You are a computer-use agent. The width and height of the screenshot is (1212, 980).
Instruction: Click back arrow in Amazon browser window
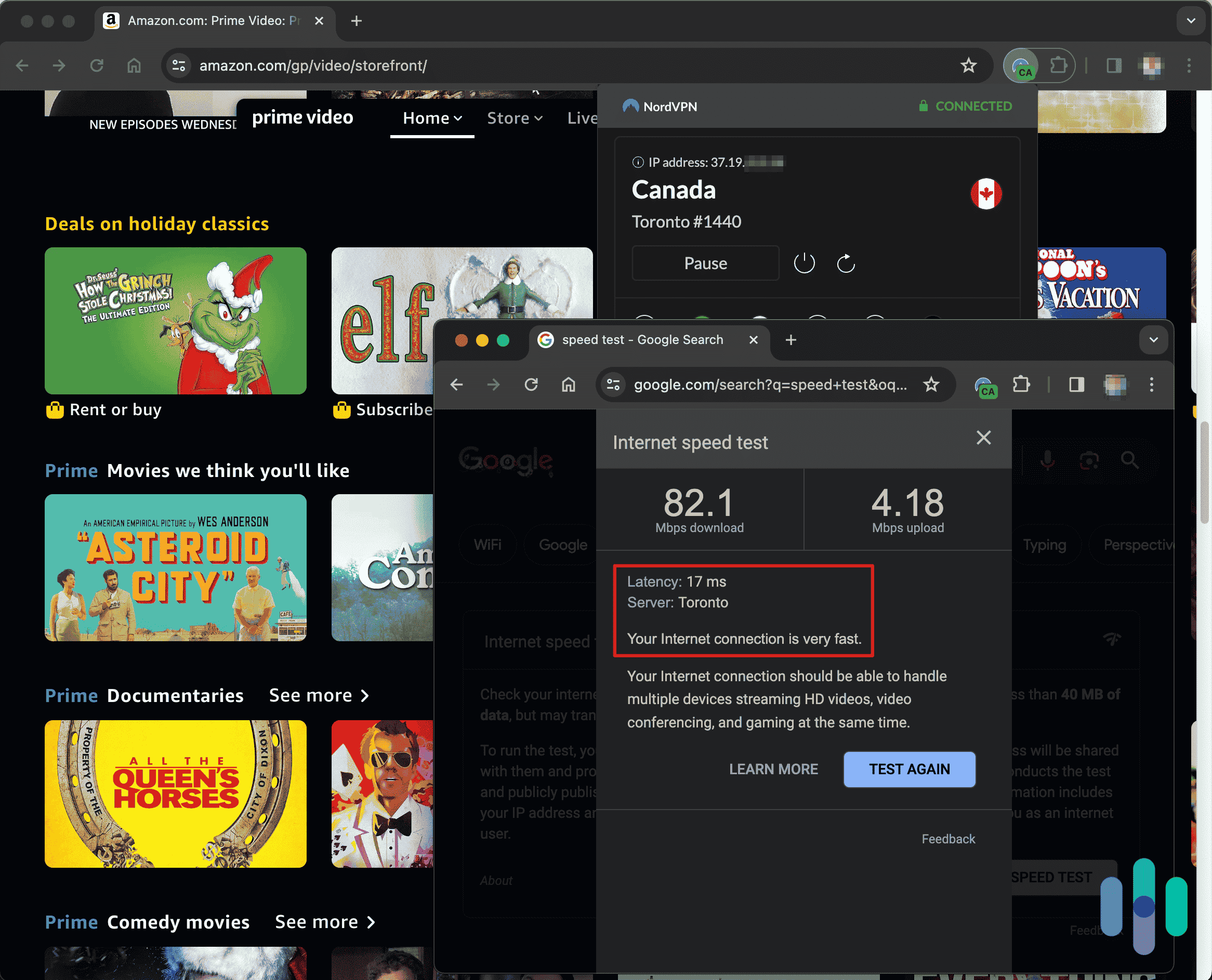tap(22, 65)
